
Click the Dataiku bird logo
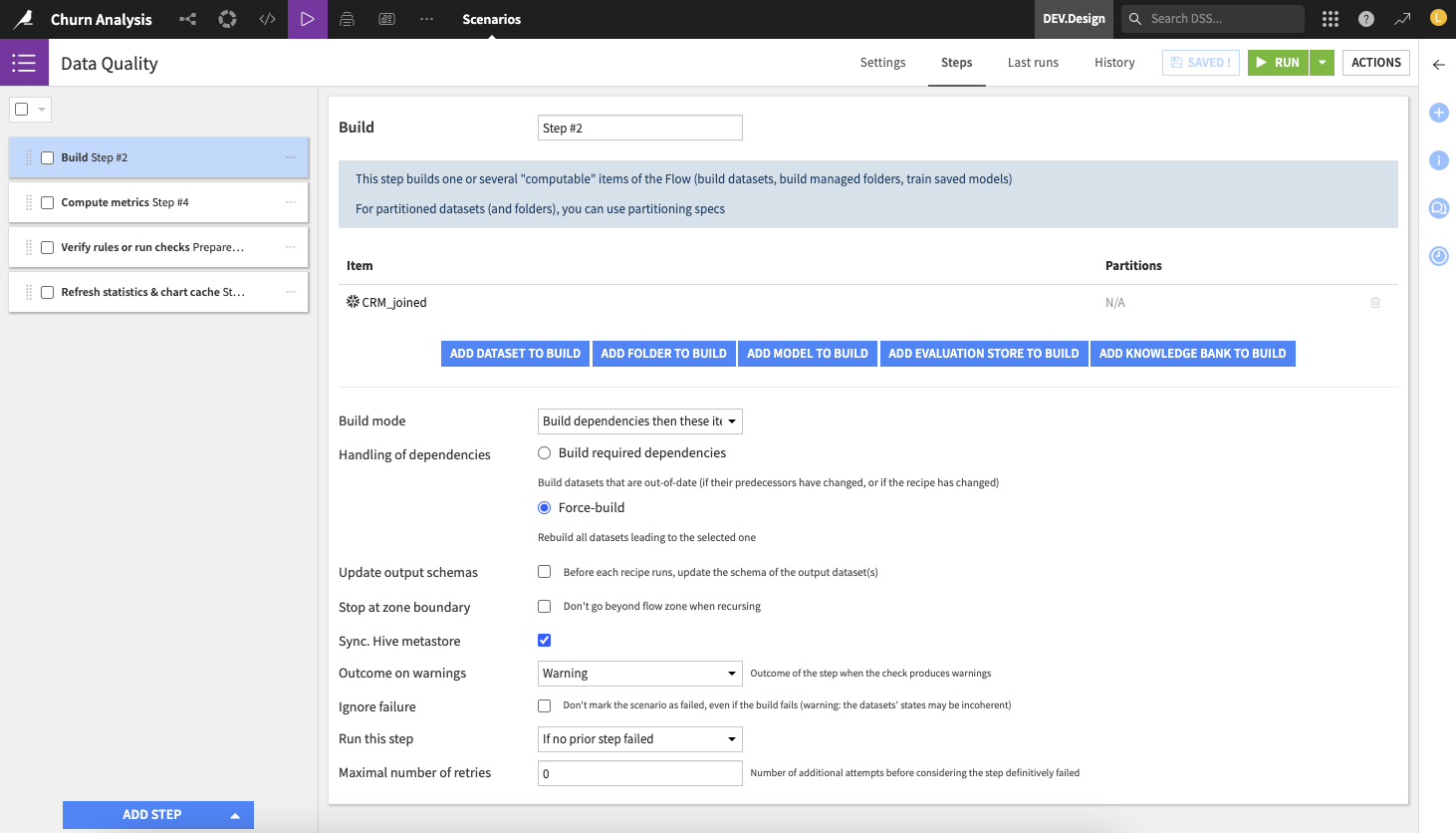click(x=23, y=19)
